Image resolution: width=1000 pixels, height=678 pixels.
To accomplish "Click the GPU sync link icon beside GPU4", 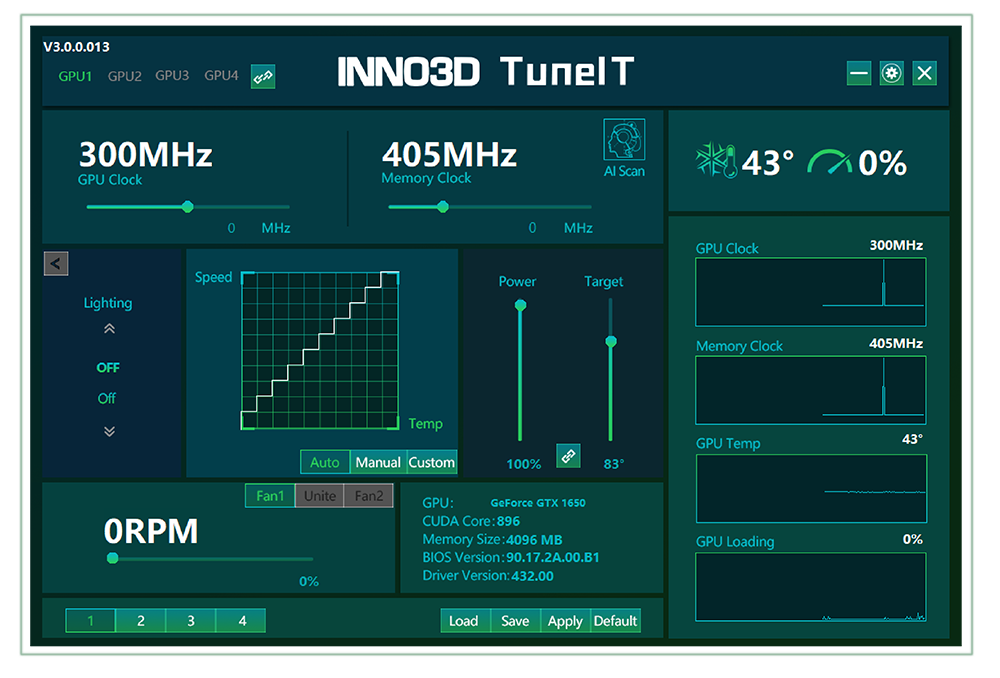I will pos(263,77).
